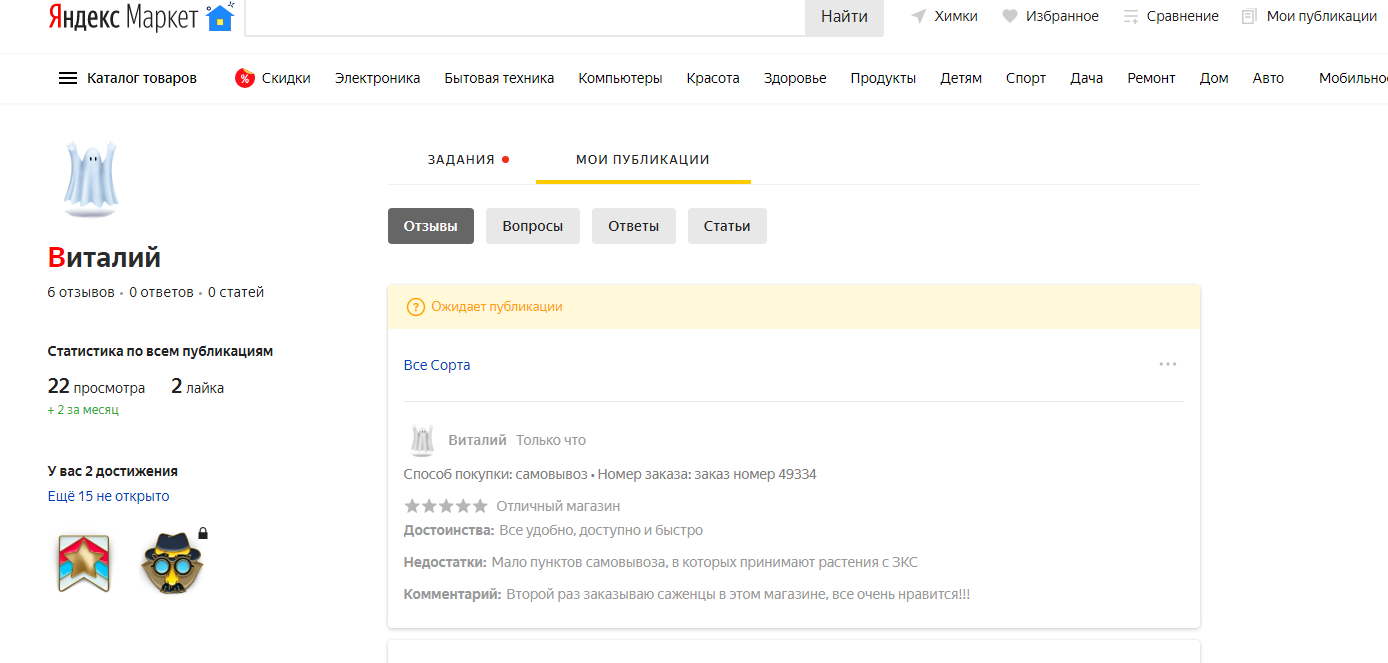The width and height of the screenshot is (1388, 663).
Task: Click the Отличный магазин rating label
Action: [558, 506]
